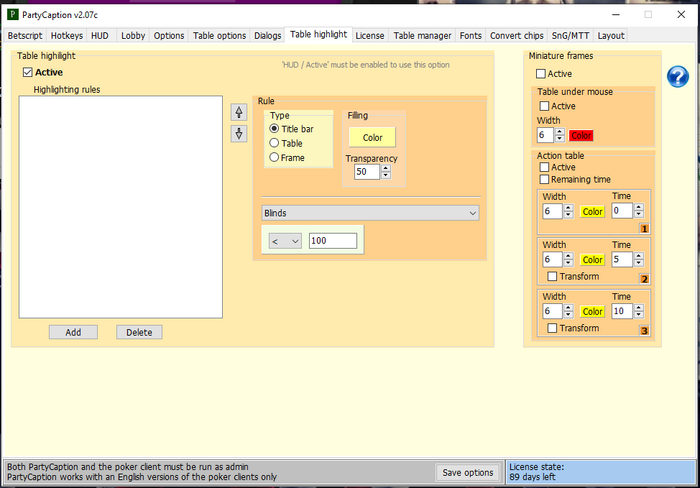
Task: Open the blue help question mark icon
Action: (x=678, y=76)
